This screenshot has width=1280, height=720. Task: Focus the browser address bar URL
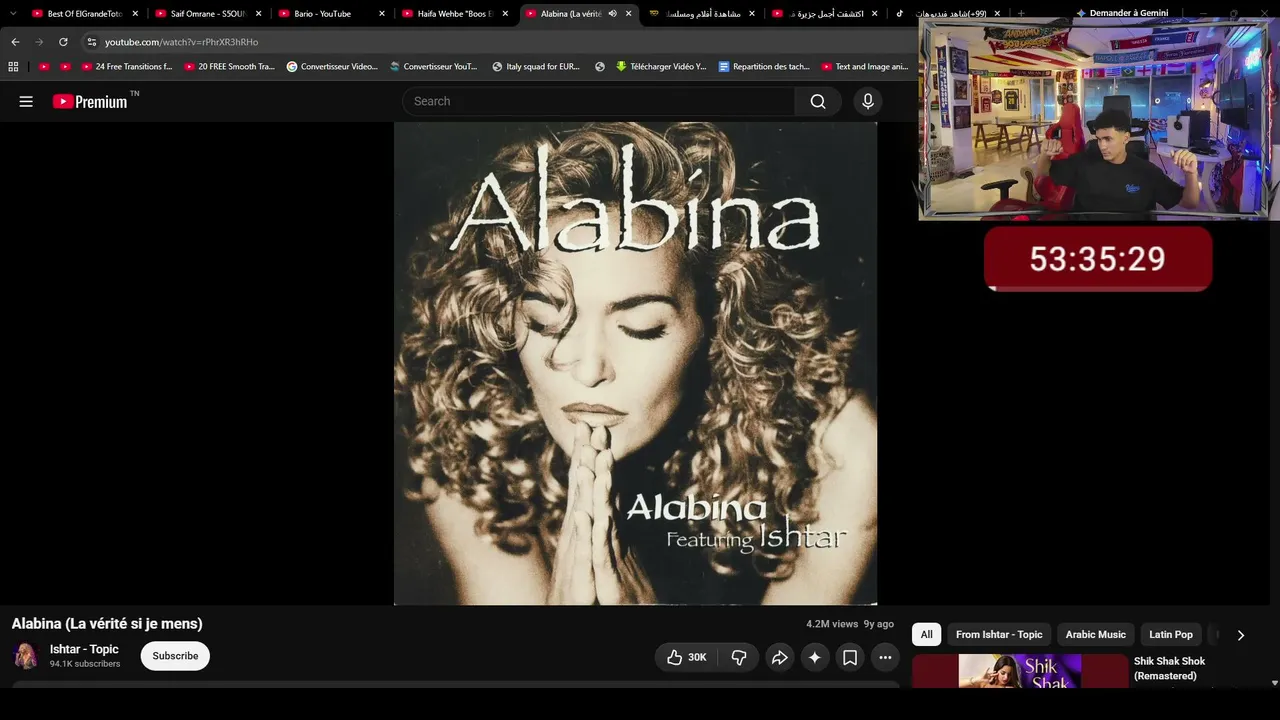click(x=181, y=42)
